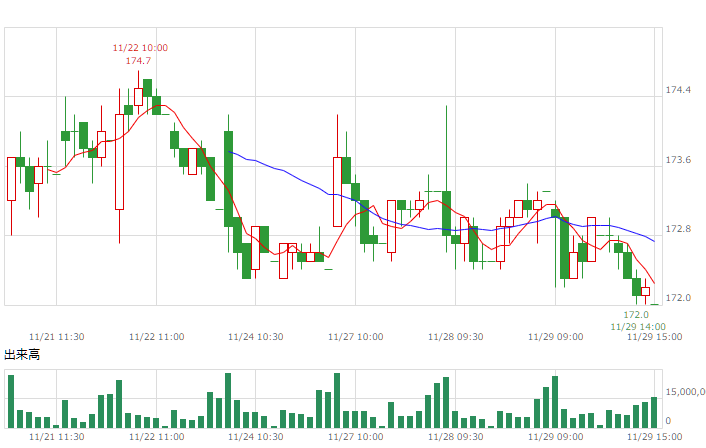Screen dimensions: 706x448
Task: Click volume chart date label 11/22 11:00
Action: [x=157, y=437]
